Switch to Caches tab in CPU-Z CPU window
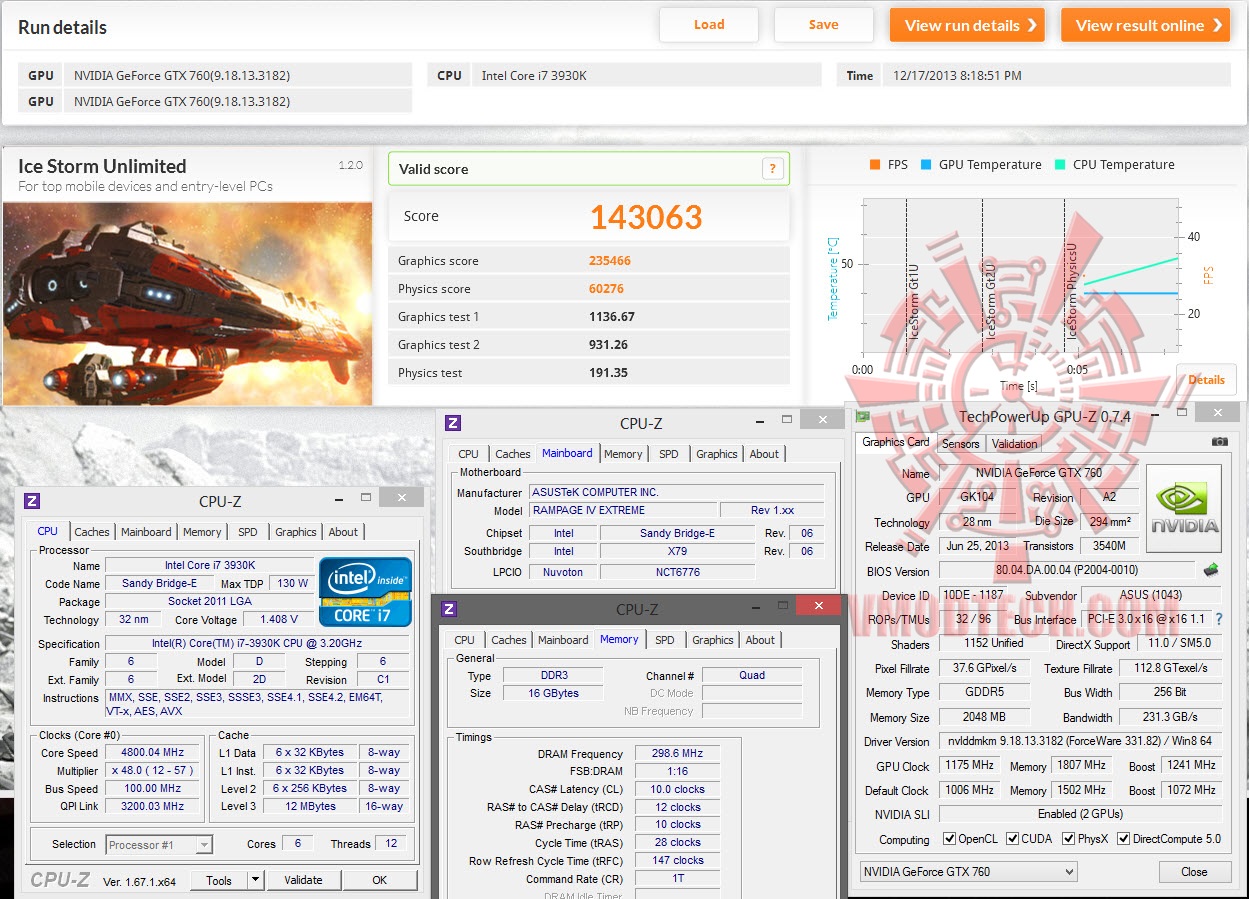Viewport: 1249px width, 899px height. point(92,532)
